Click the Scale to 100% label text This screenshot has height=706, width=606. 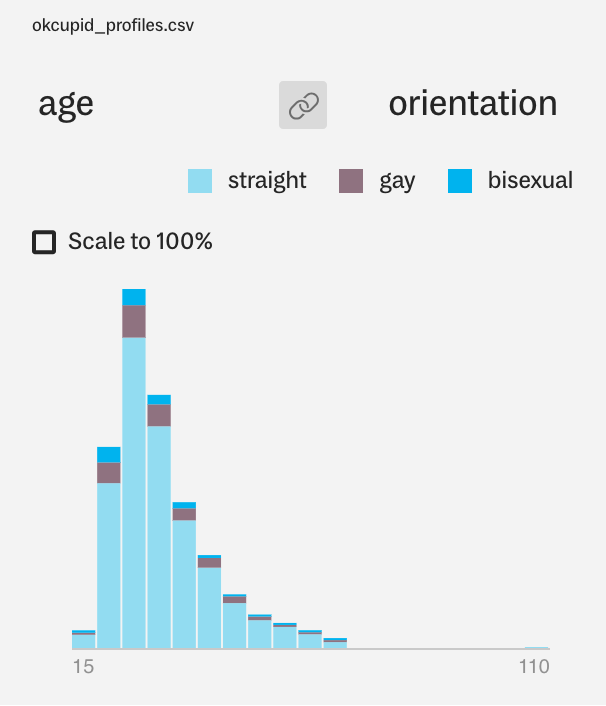tap(140, 242)
